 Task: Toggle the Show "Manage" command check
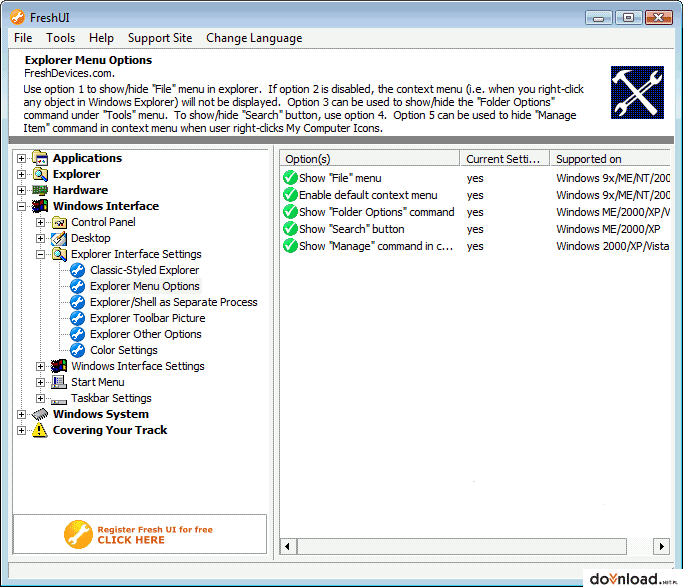(290, 246)
